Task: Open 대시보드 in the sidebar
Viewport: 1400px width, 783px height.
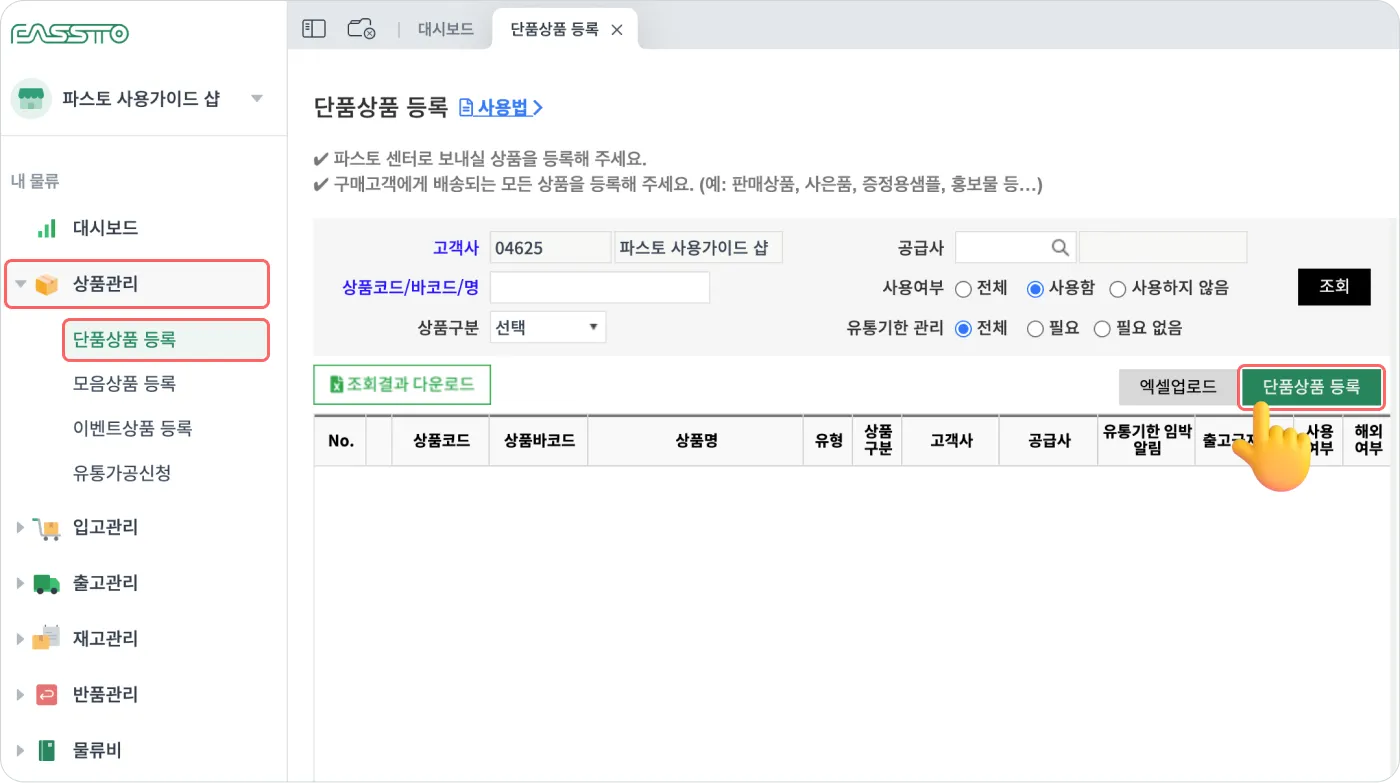Action: (105, 228)
